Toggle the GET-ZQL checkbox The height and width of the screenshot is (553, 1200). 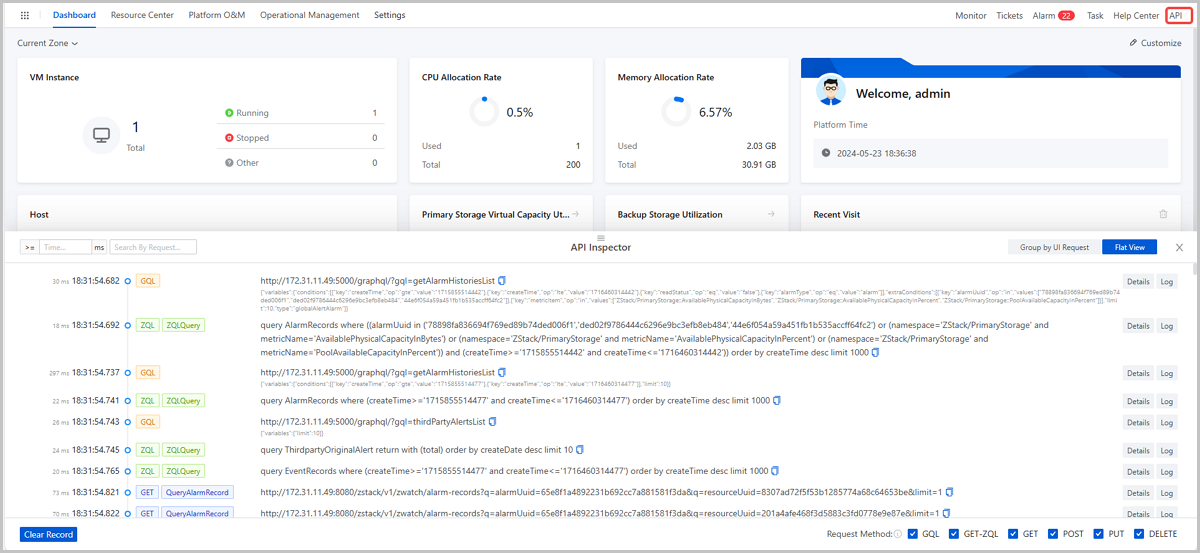click(x=954, y=534)
